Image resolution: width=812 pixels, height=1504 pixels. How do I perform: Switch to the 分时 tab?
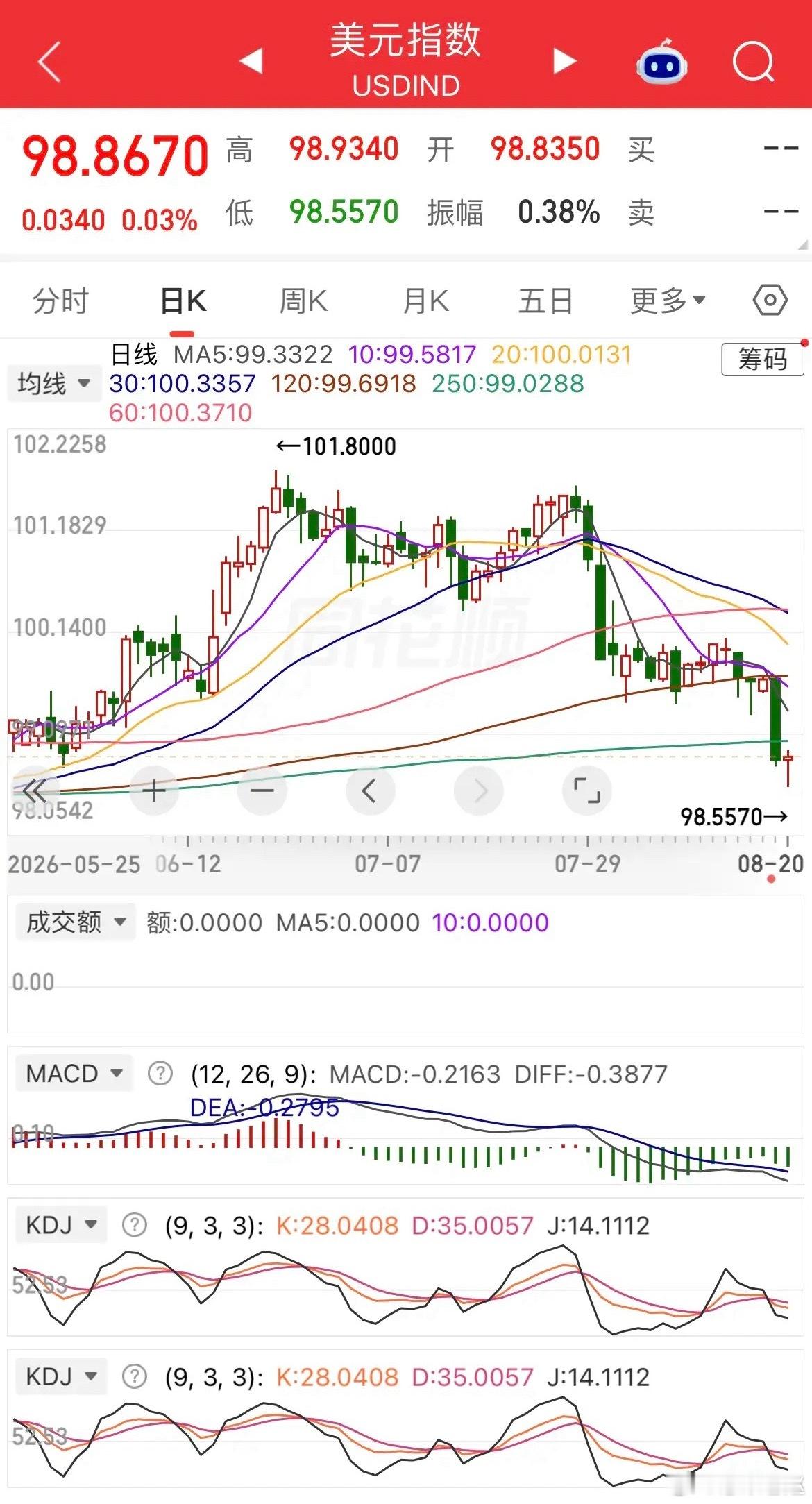tap(61, 301)
